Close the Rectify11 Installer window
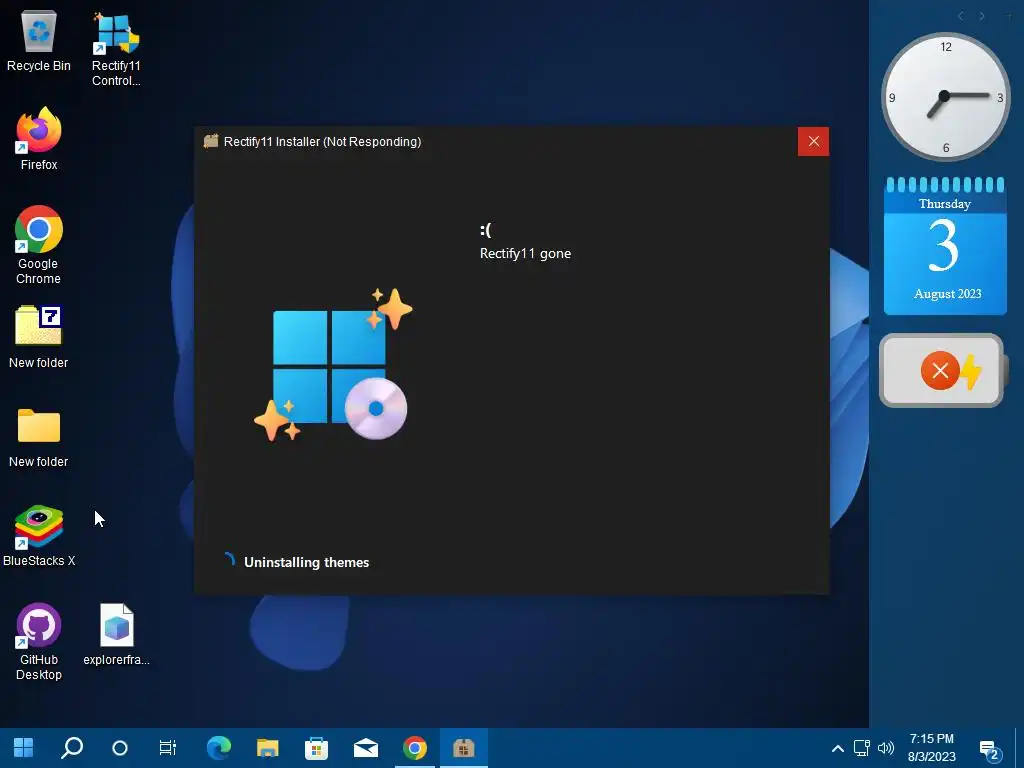This screenshot has width=1024, height=768. [x=813, y=142]
